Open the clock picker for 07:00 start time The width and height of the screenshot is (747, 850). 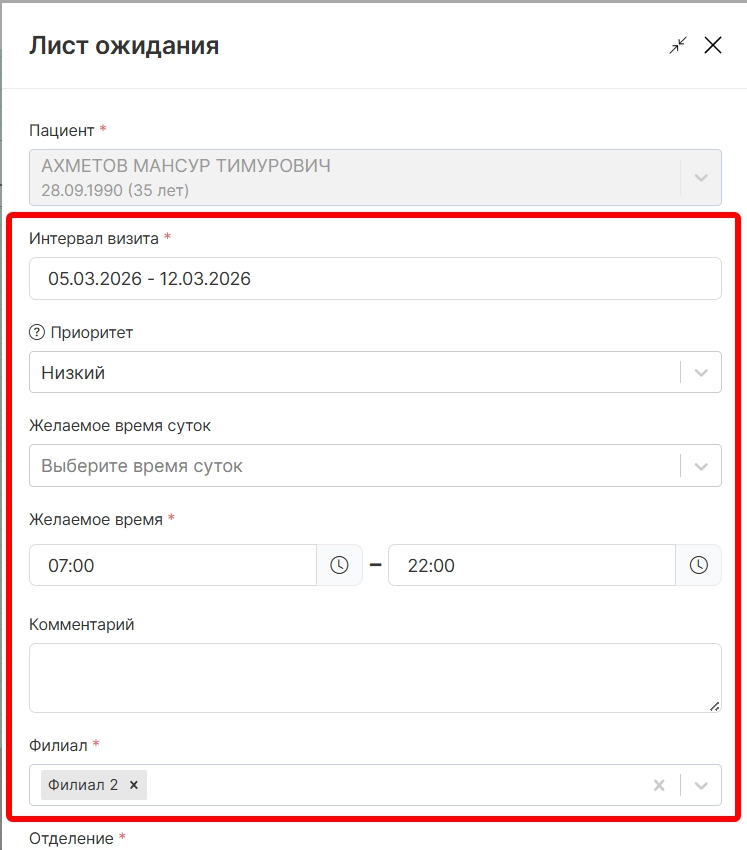pos(340,565)
